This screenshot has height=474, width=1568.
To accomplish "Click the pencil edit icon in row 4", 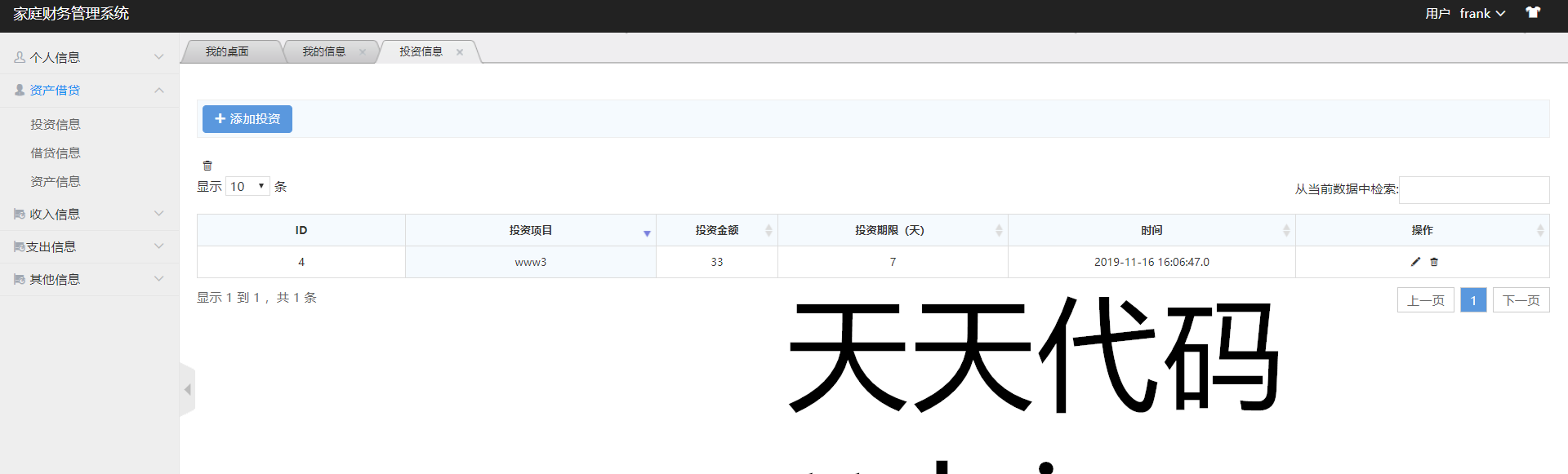I will (1415, 262).
